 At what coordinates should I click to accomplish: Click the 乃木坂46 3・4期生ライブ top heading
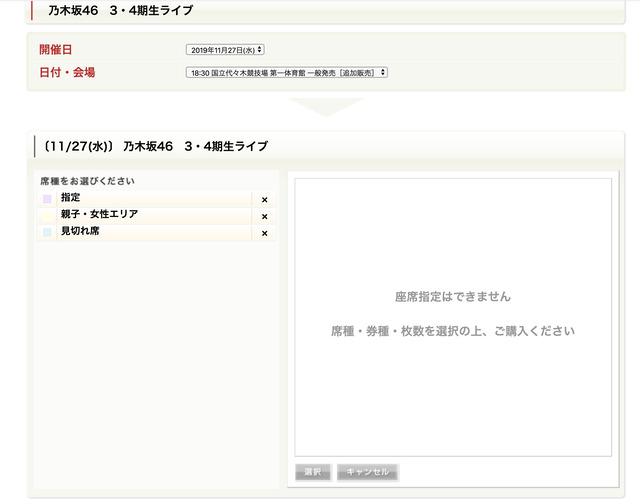(x=120, y=10)
